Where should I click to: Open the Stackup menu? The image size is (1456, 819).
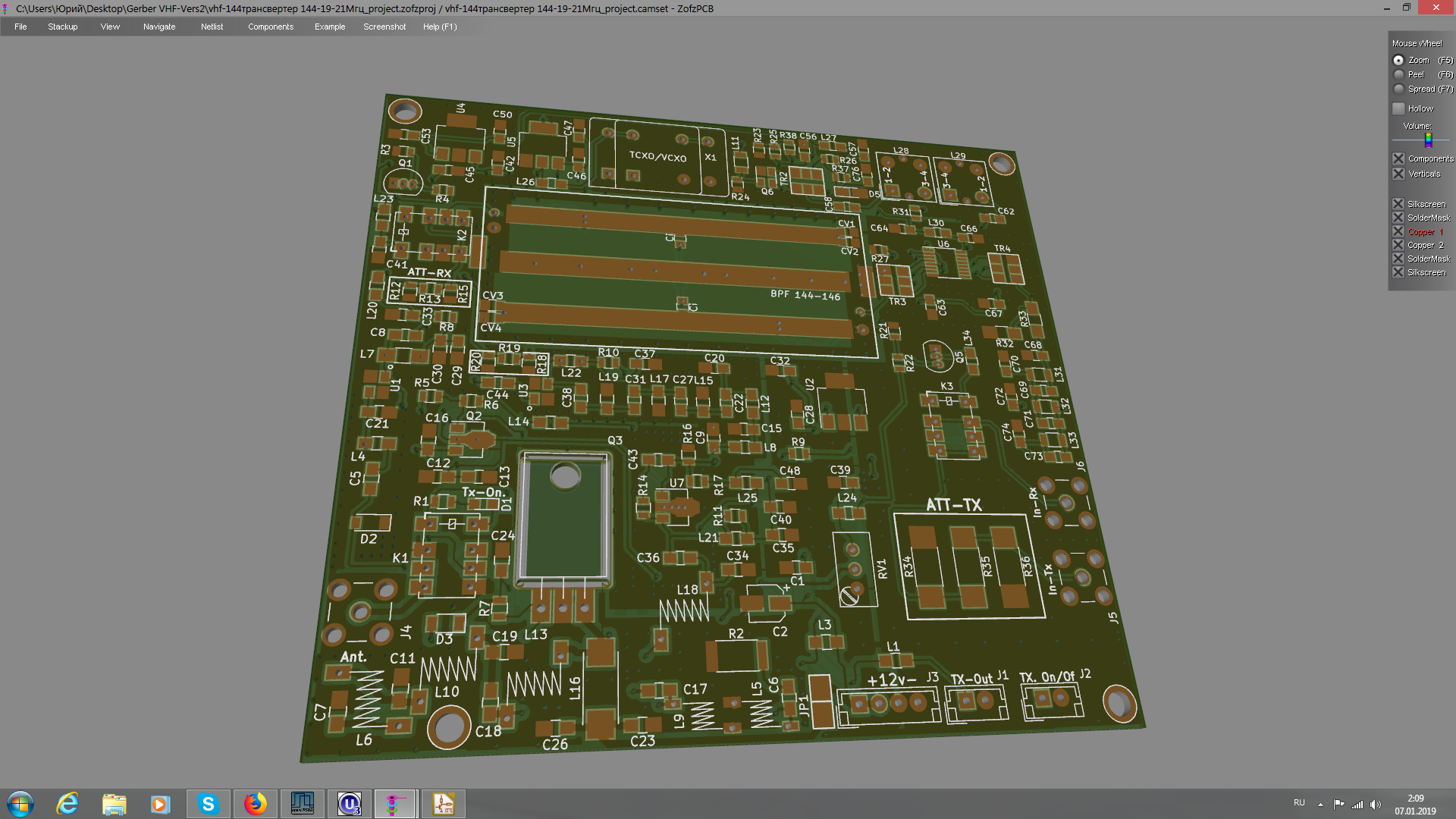pos(62,27)
